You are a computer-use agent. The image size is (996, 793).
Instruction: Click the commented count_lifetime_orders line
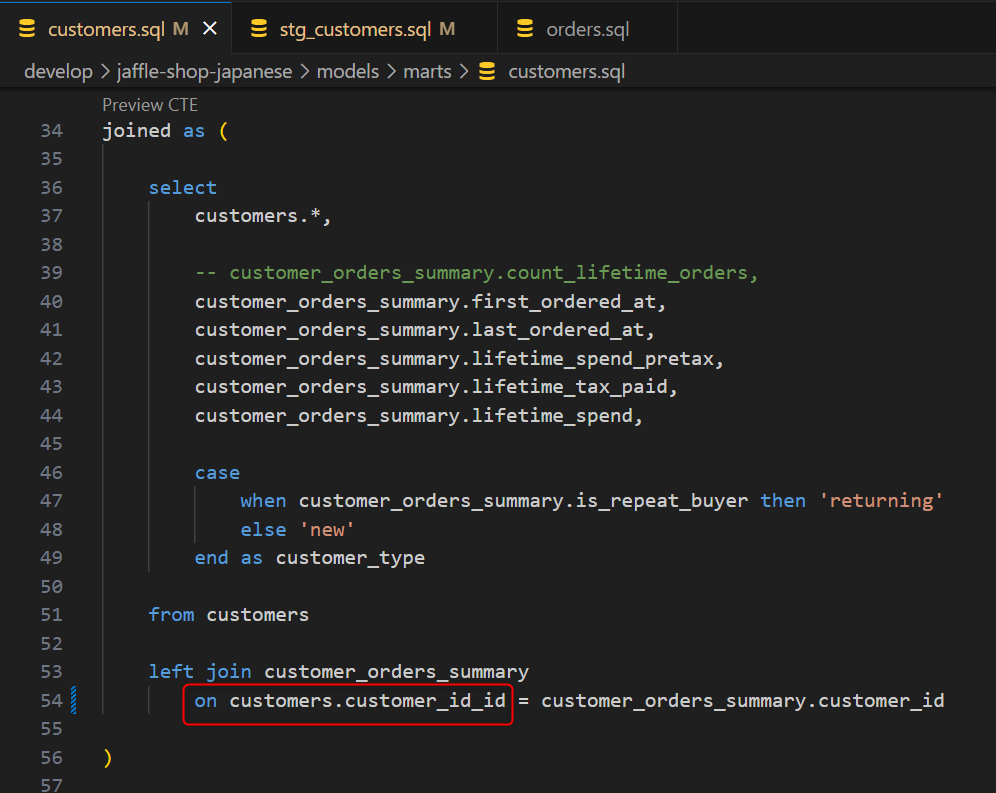476,273
